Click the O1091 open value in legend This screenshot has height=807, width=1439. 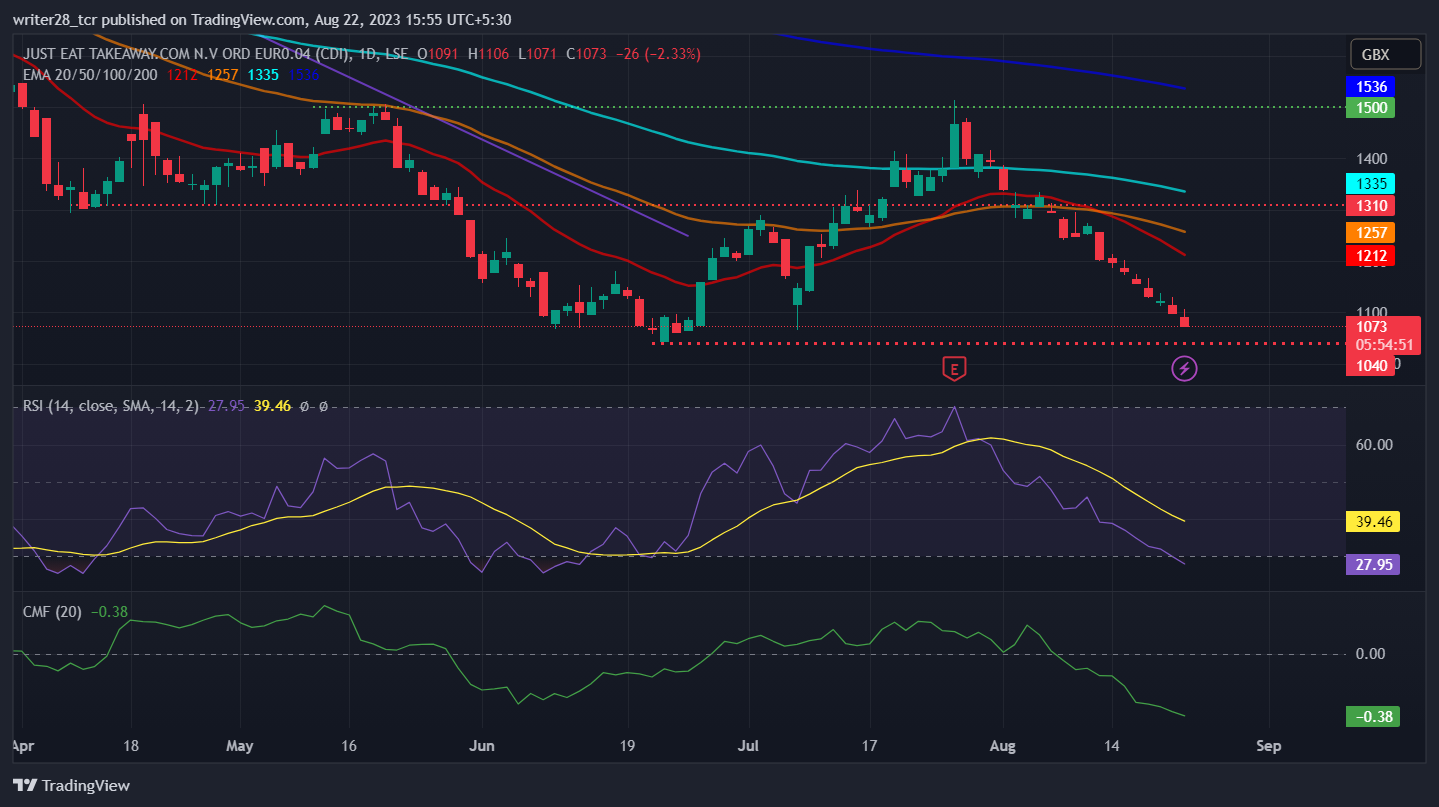point(437,54)
